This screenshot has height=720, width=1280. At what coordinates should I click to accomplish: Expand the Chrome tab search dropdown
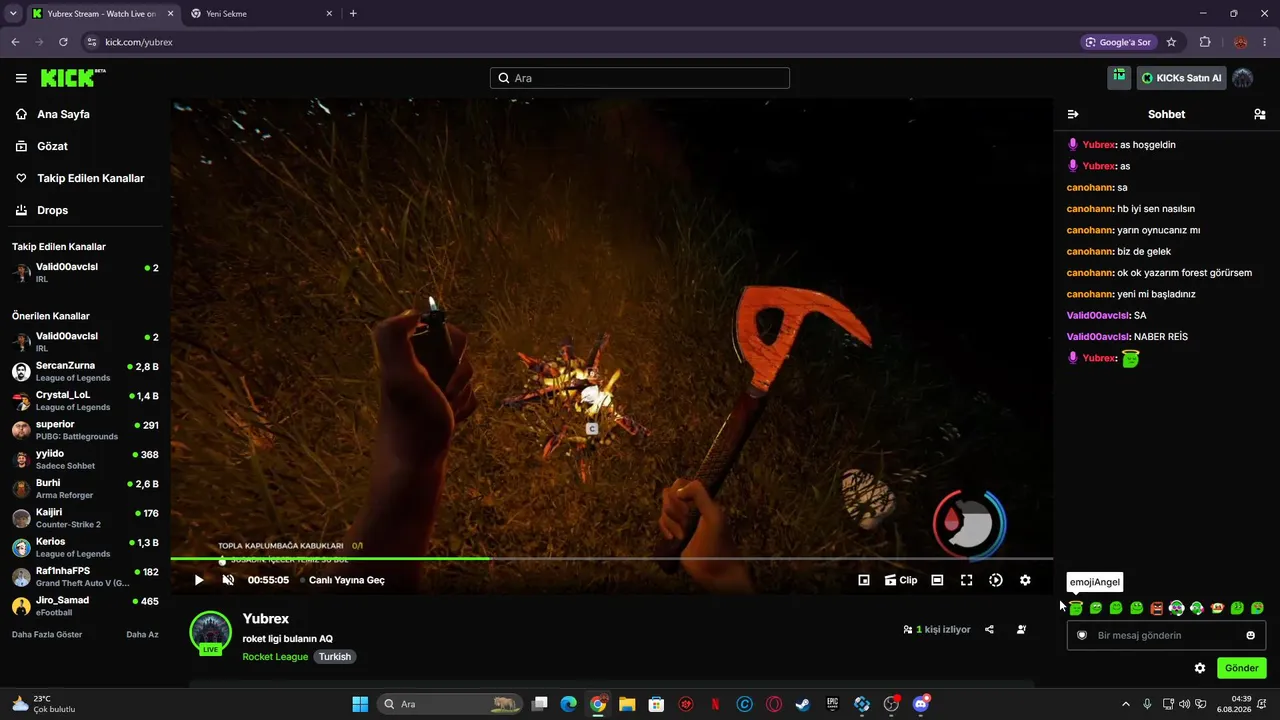pos(13,14)
